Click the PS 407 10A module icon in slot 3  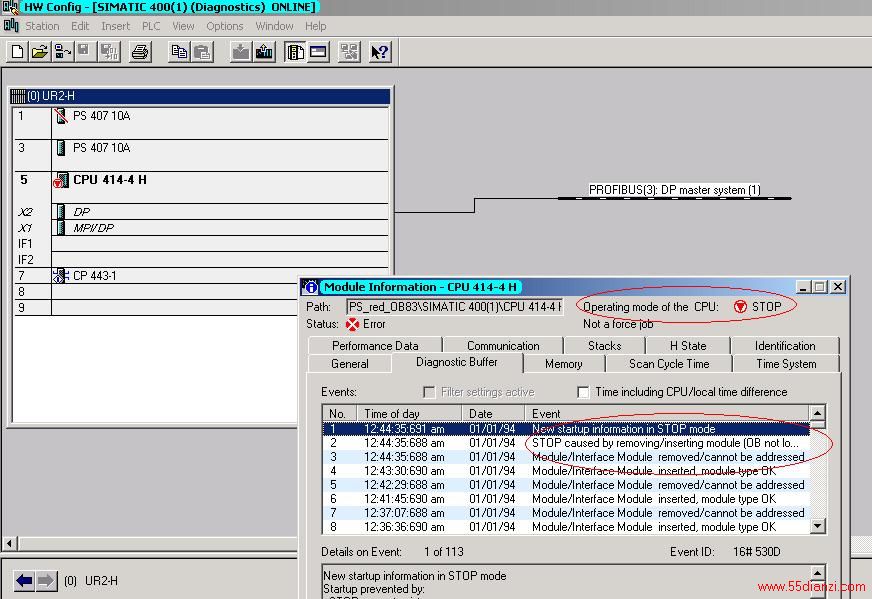(x=61, y=148)
